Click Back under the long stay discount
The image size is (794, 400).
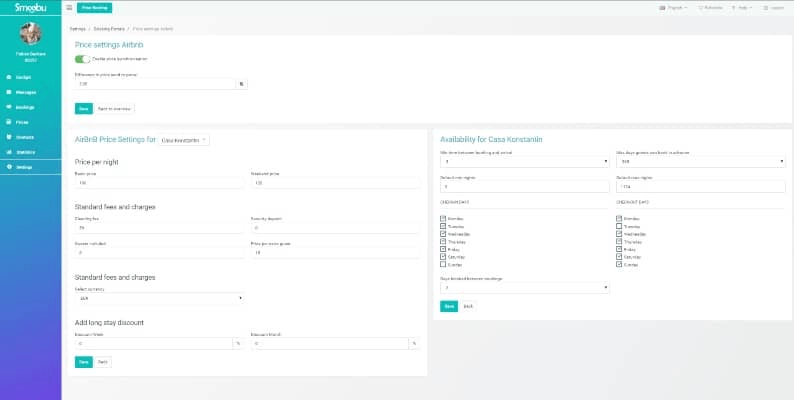point(102,362)
